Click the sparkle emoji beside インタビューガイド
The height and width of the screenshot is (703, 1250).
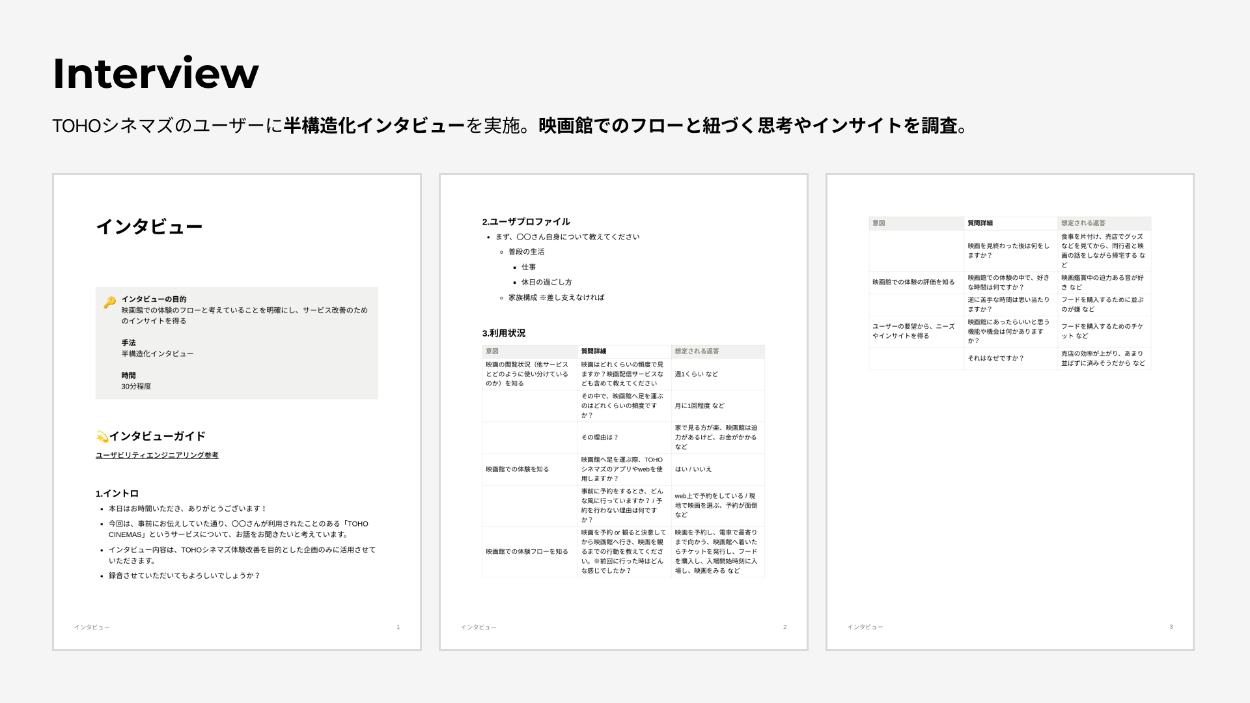tap(101, 436)
